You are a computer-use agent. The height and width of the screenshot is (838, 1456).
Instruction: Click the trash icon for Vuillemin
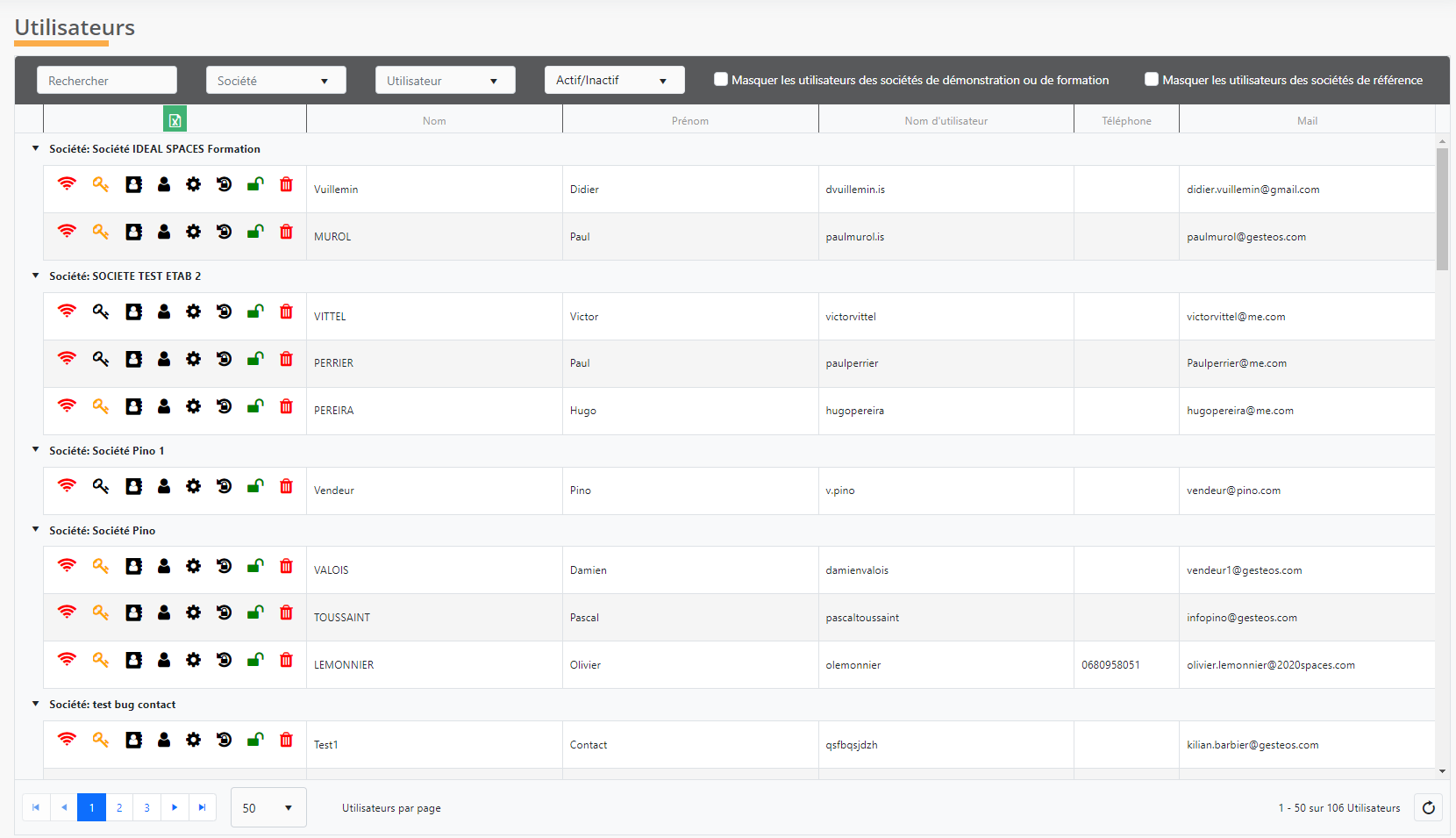point(286,184)
